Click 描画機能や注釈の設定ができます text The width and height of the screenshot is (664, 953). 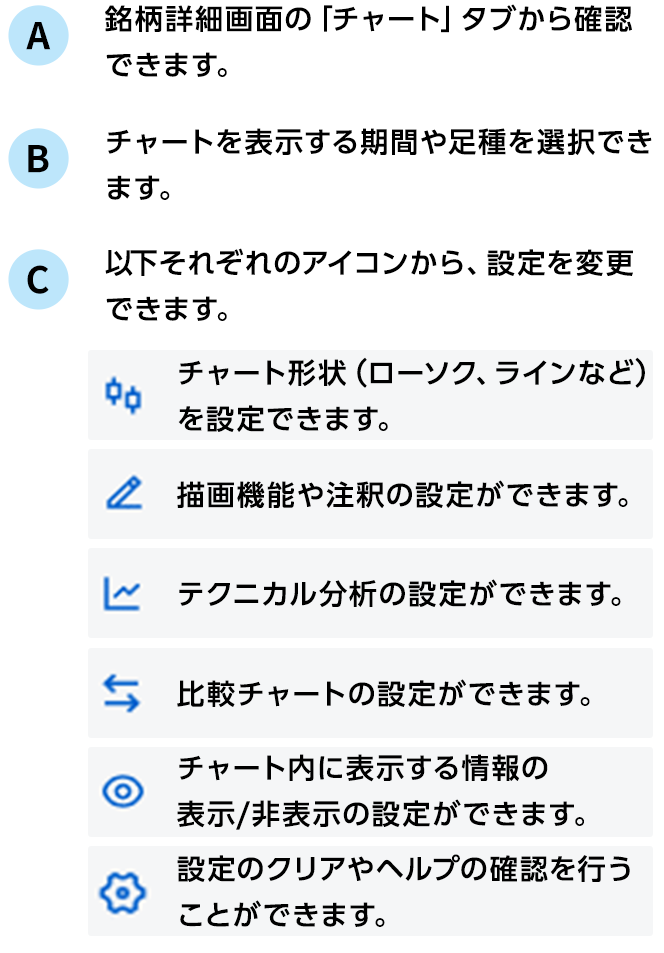404,494
